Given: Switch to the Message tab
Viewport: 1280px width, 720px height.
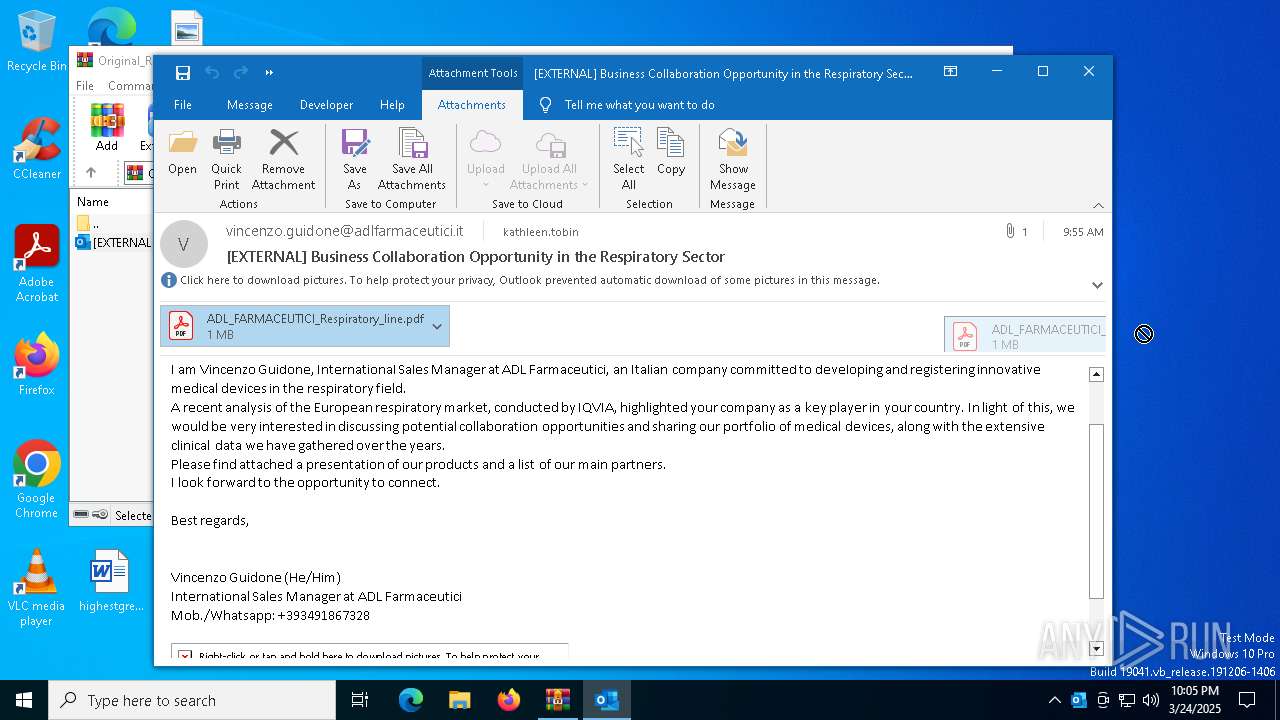Looking at the screenshot, I should coord(250,105).
